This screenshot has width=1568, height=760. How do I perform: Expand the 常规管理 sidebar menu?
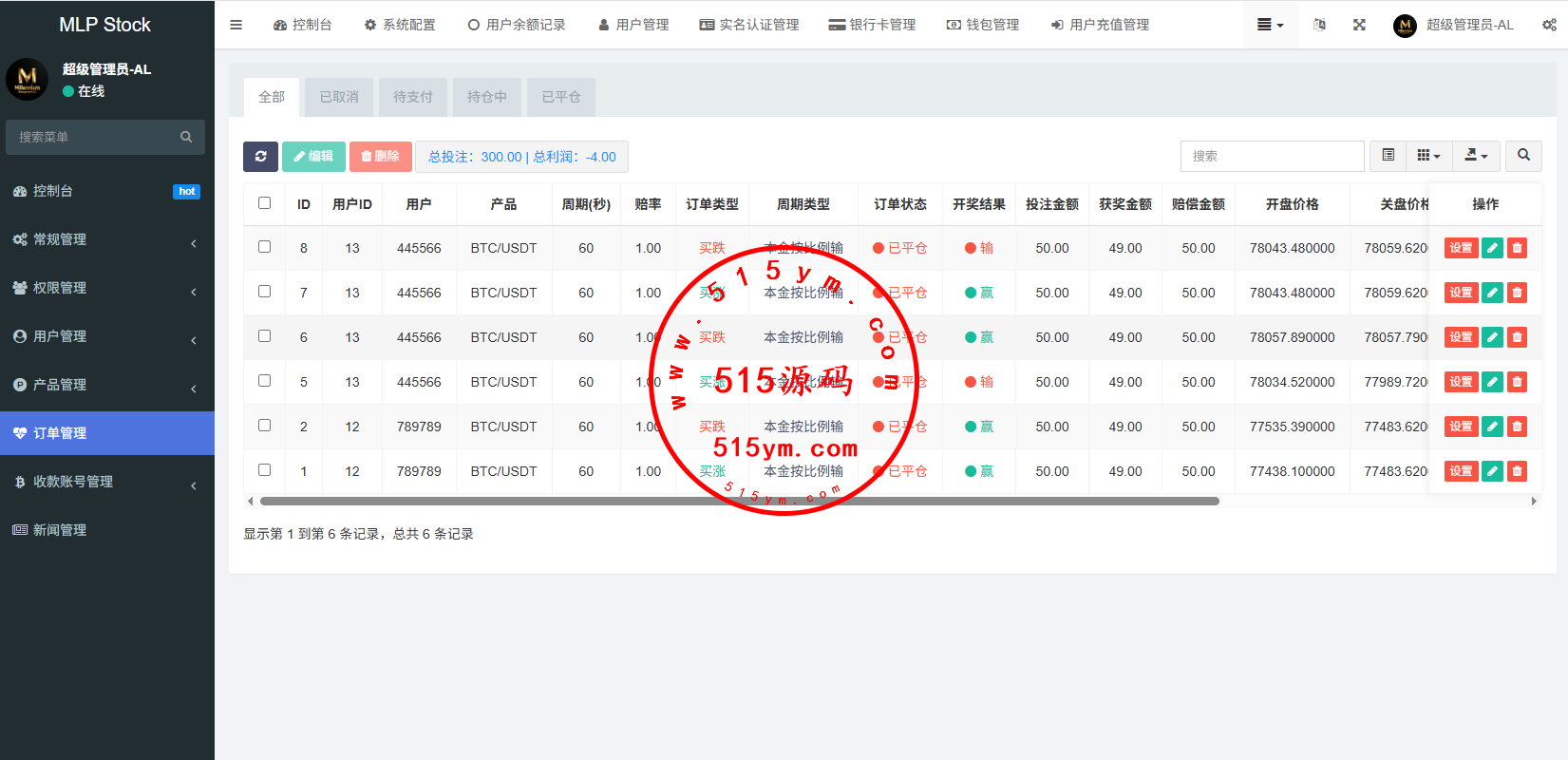(x=106, y=239)
